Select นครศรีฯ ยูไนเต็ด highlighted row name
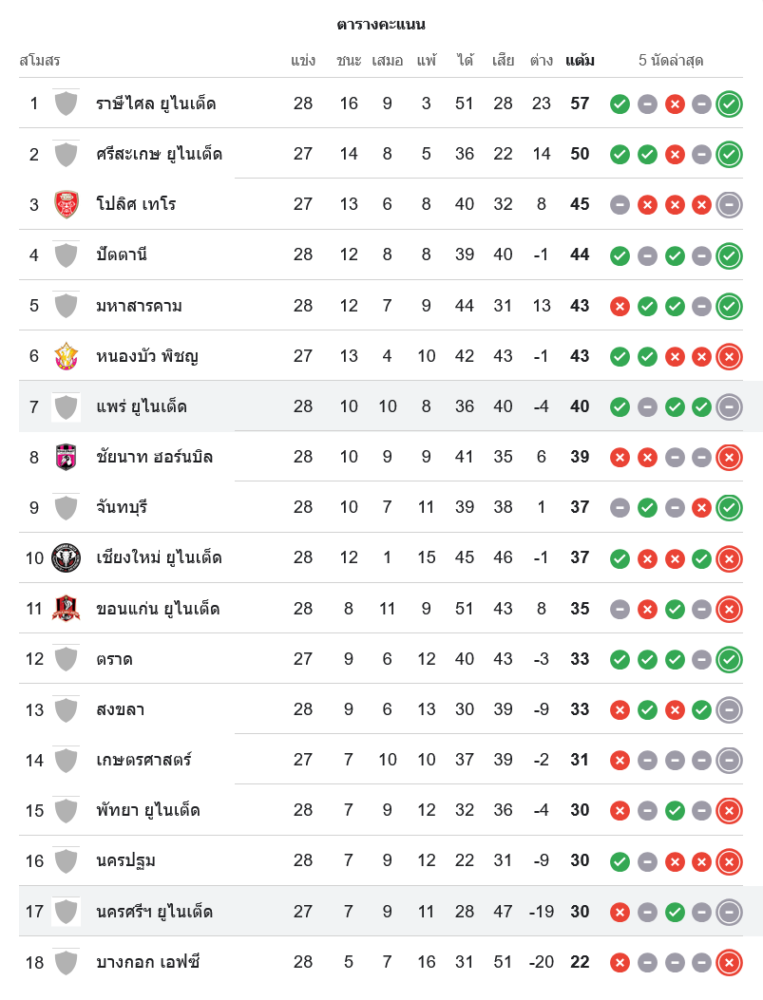This screenshot has width=763, height=1000. click(154, 911)
